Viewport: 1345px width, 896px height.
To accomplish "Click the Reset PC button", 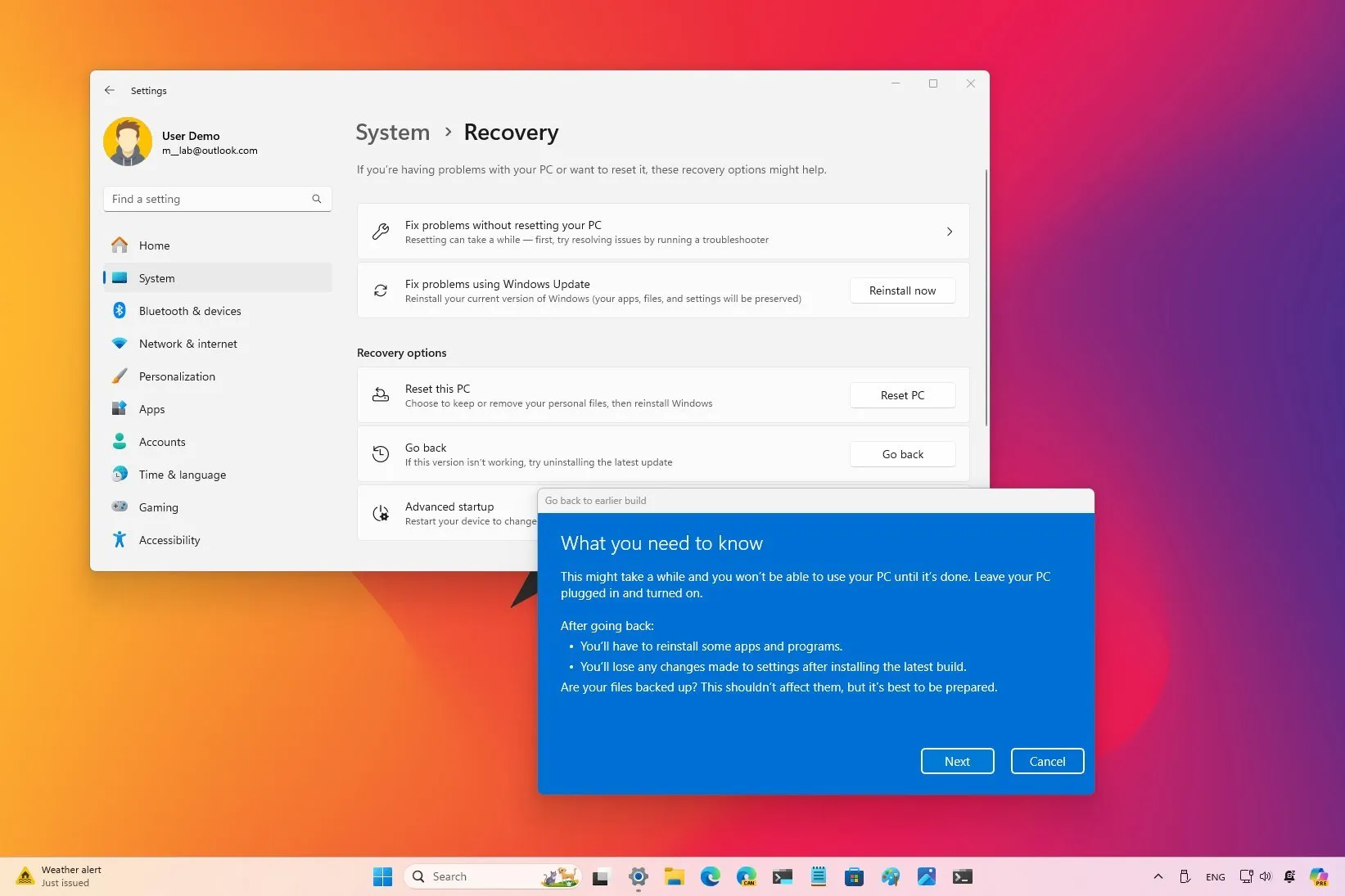I will [902, 395].
